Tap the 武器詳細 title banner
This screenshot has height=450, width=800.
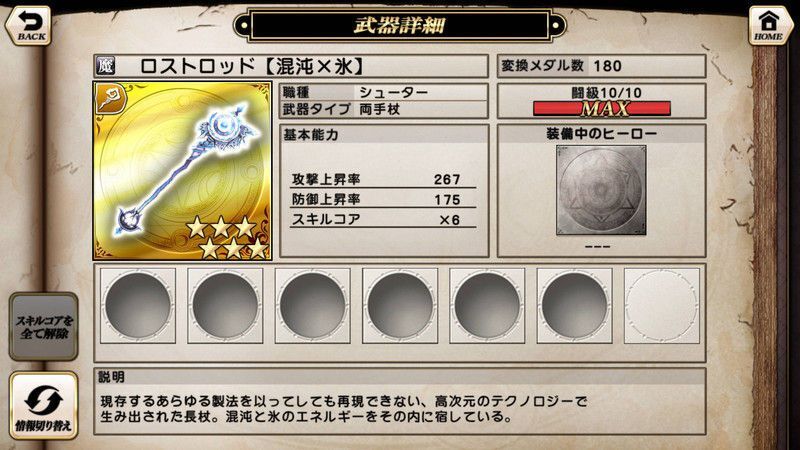click(399, 25)
